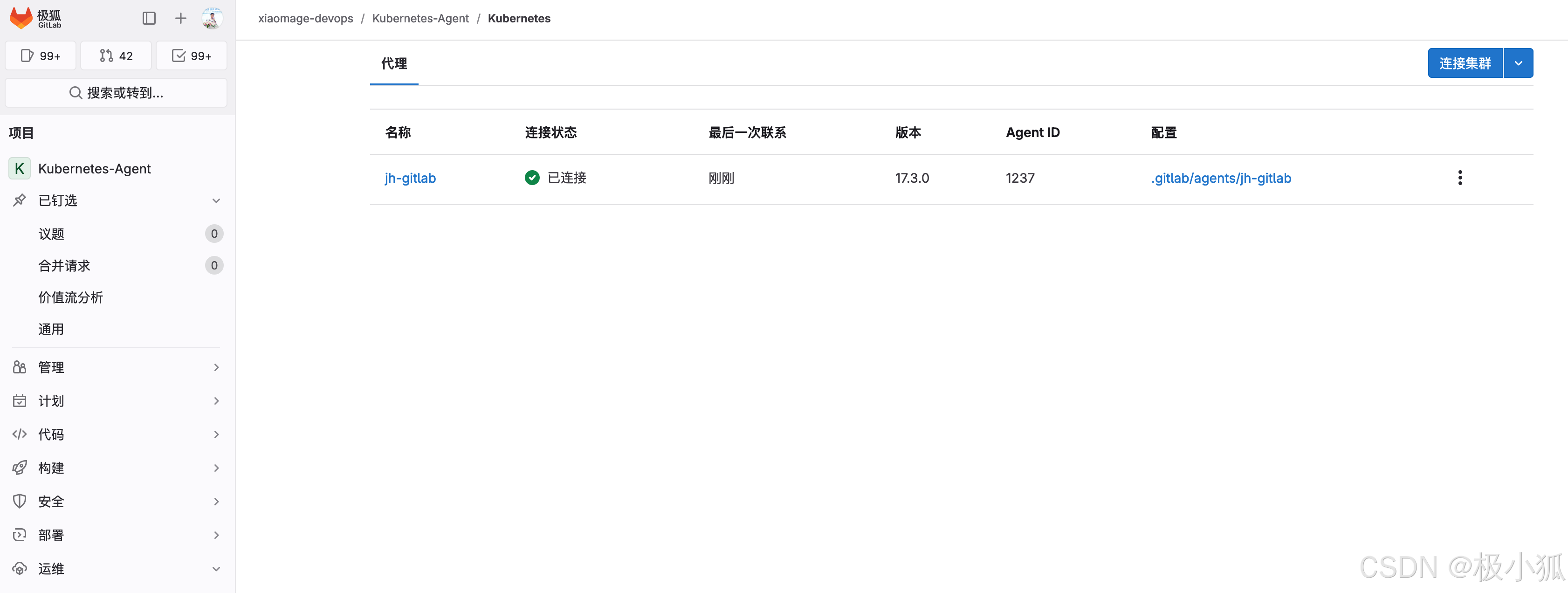Open merge requests counter 42

116,56
